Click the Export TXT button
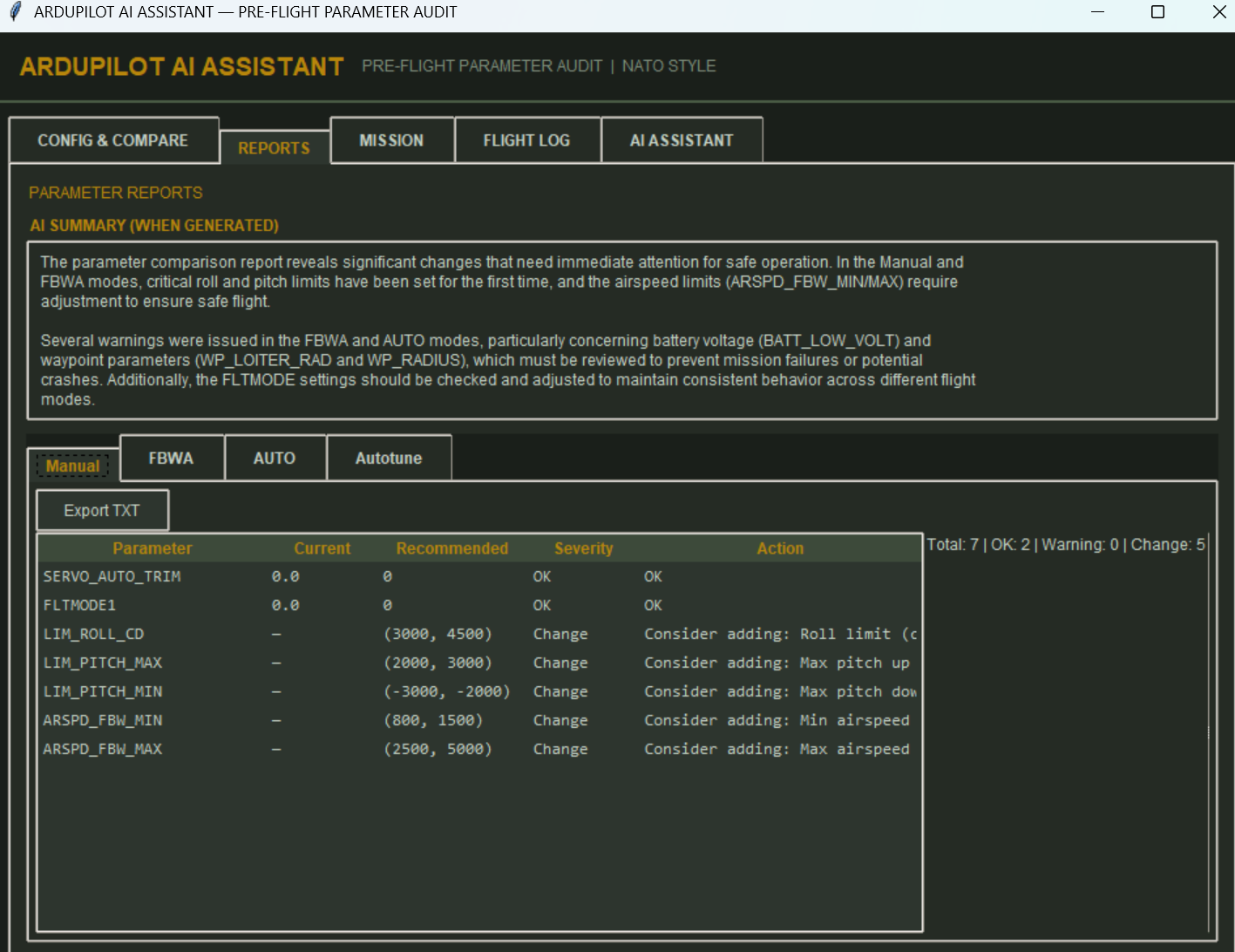 [102, 511]
